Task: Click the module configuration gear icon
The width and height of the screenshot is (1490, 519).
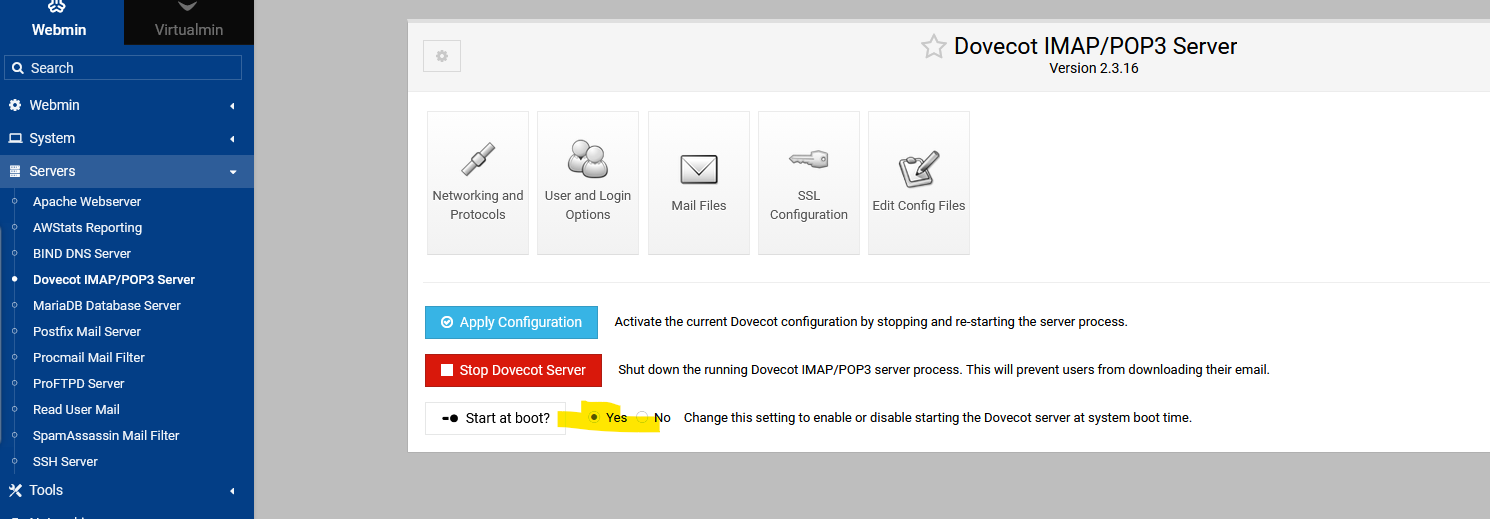Action: tap(442, 56)
